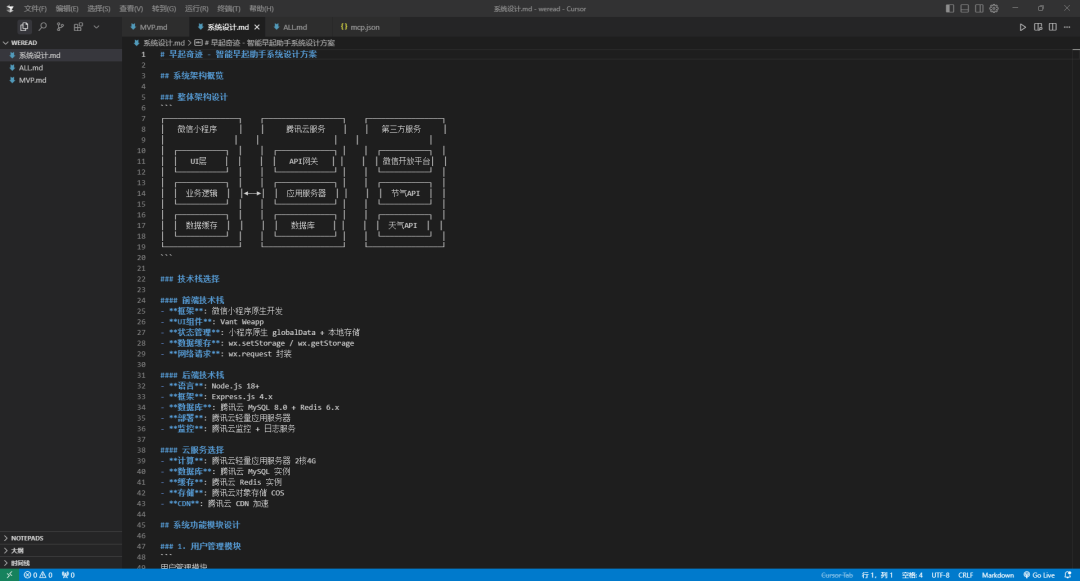Viewport: 1080px width, 581px height.
Task: Close the 系统设计.md tab
Action: 257,28
